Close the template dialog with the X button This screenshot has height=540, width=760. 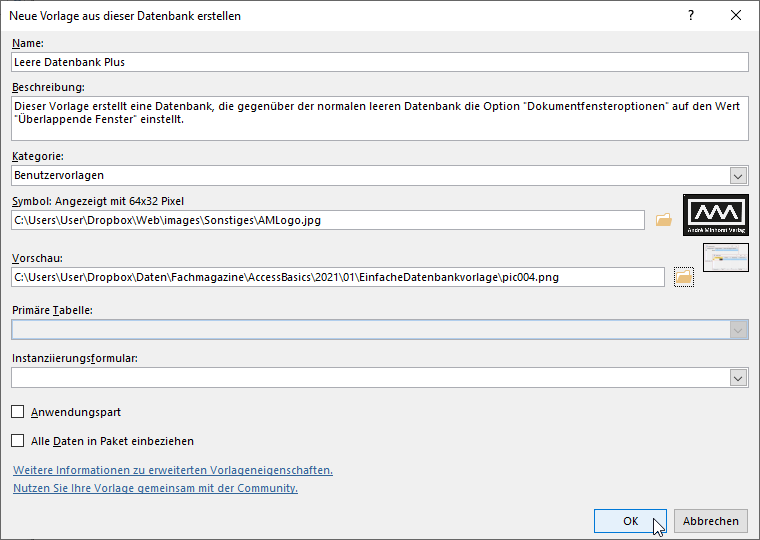point(736,16)
